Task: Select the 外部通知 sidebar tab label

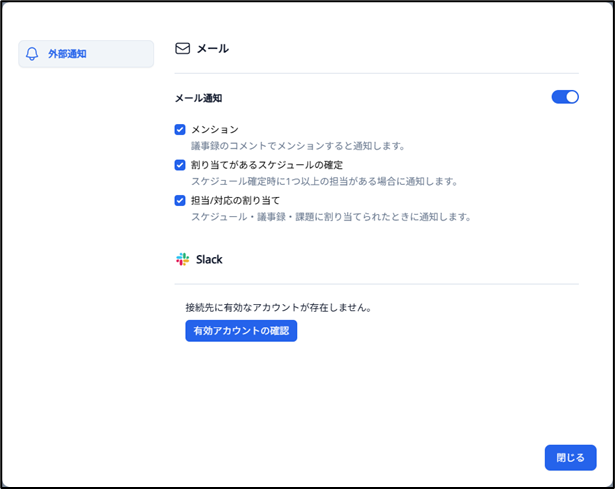Action: pyautogui.click(x=67, y=54)
